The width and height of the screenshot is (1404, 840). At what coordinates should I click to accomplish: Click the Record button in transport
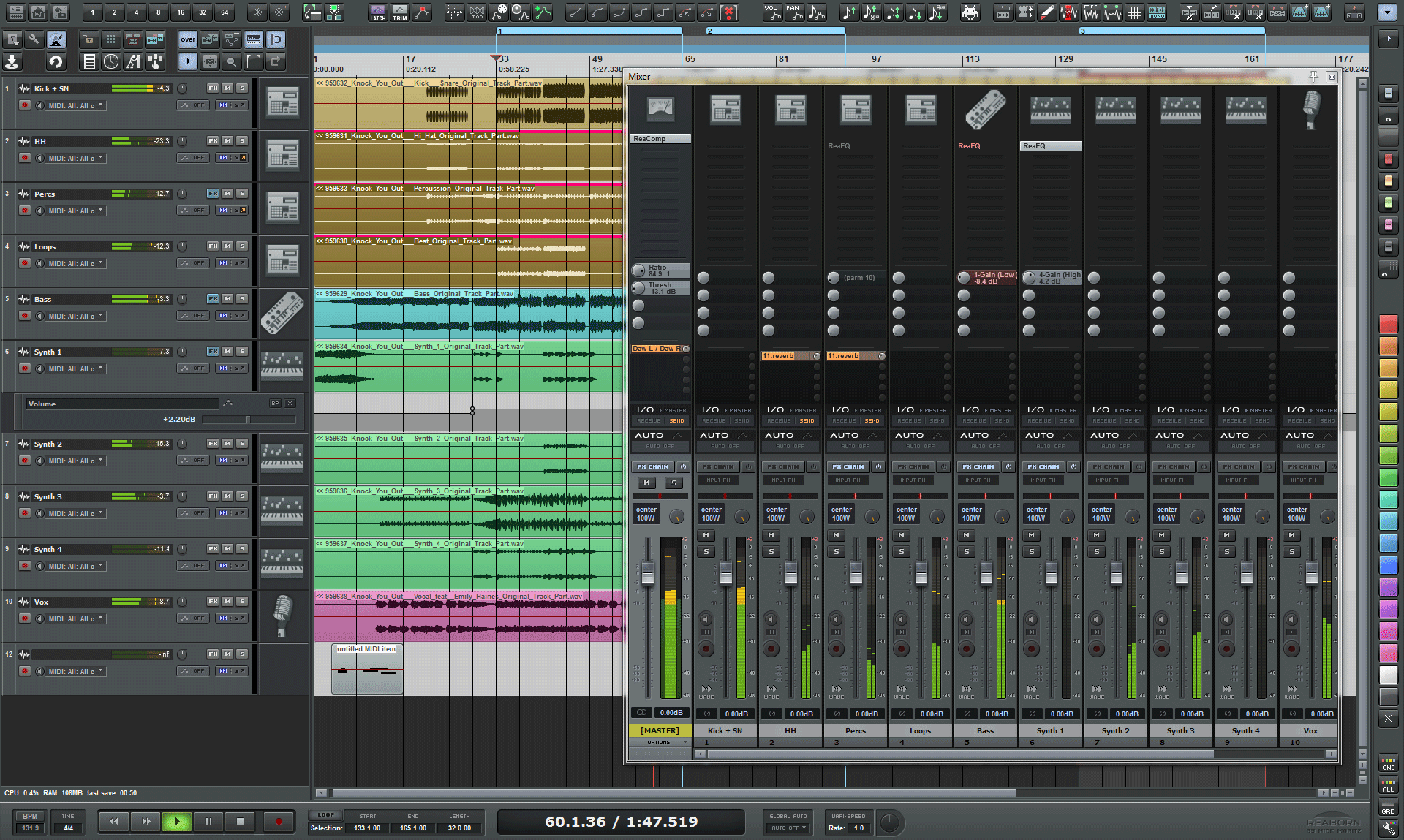(279, 821)
